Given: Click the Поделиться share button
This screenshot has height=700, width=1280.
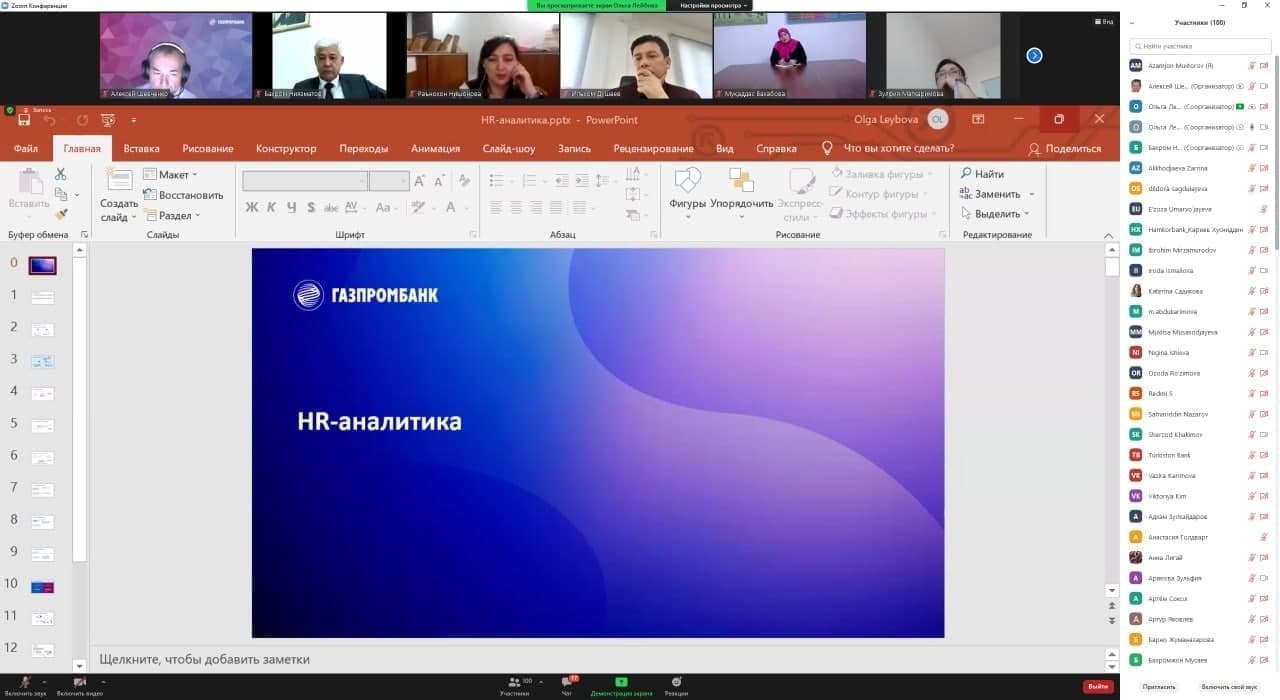Looking at the screenshot, I should pyautogui.click(x=1065, y=149).
